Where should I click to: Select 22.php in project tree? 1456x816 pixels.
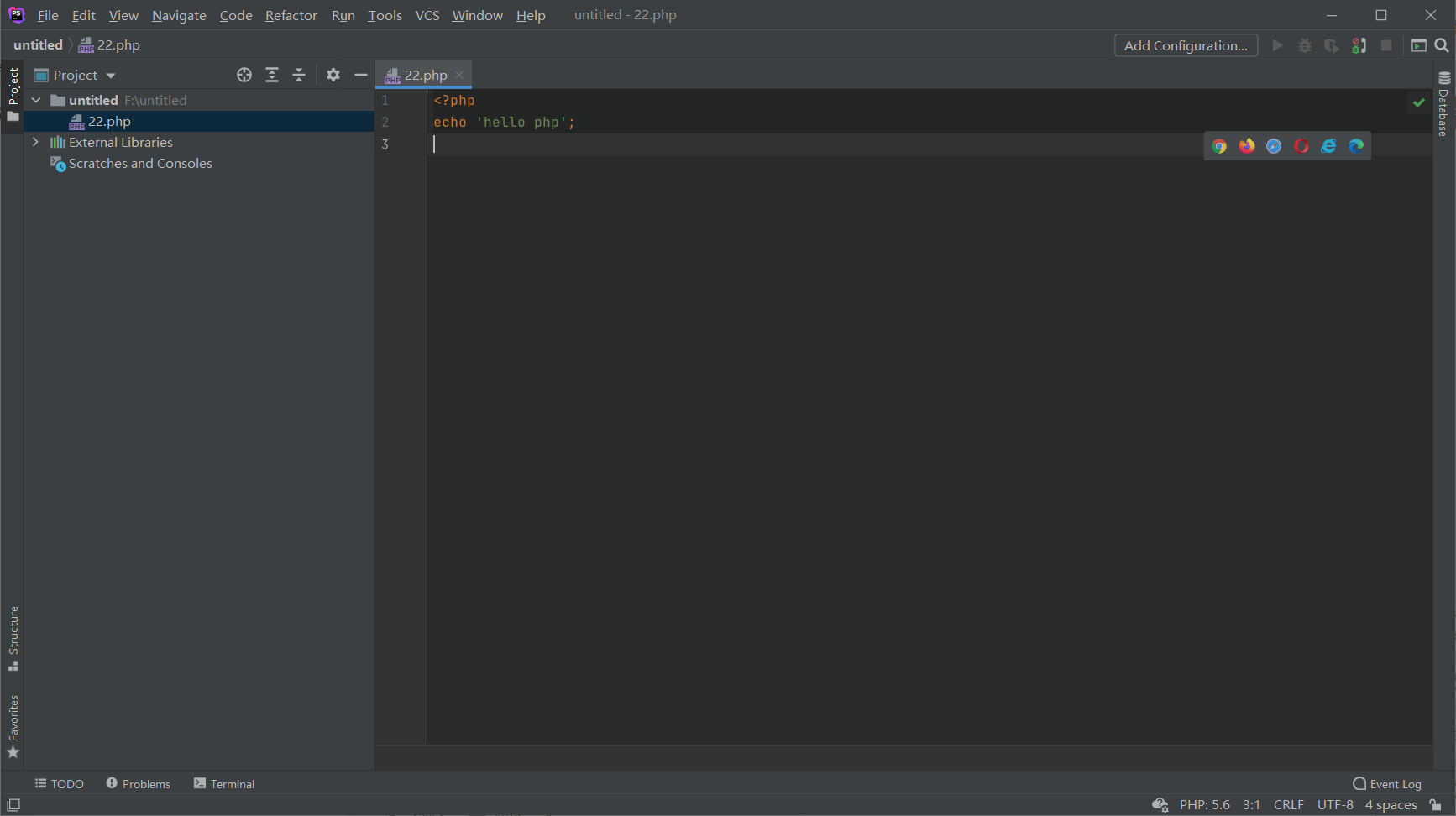pos(198,121)
